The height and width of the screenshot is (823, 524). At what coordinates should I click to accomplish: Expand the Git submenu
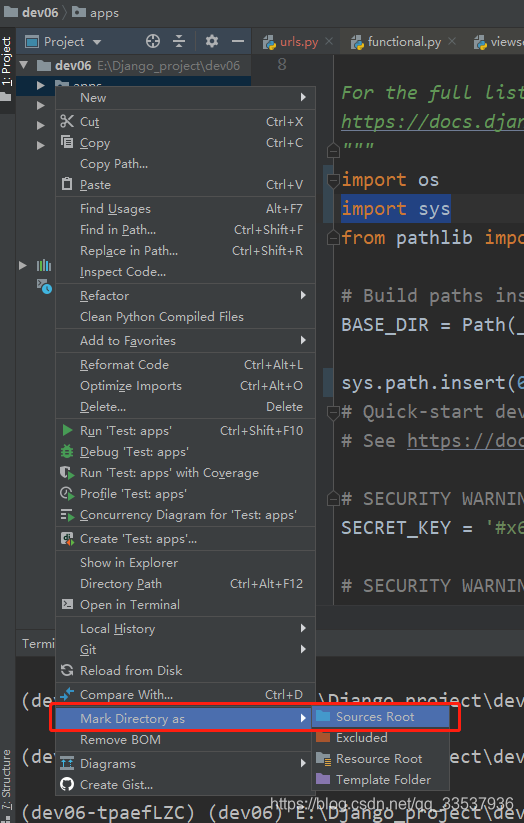[185, 650]
